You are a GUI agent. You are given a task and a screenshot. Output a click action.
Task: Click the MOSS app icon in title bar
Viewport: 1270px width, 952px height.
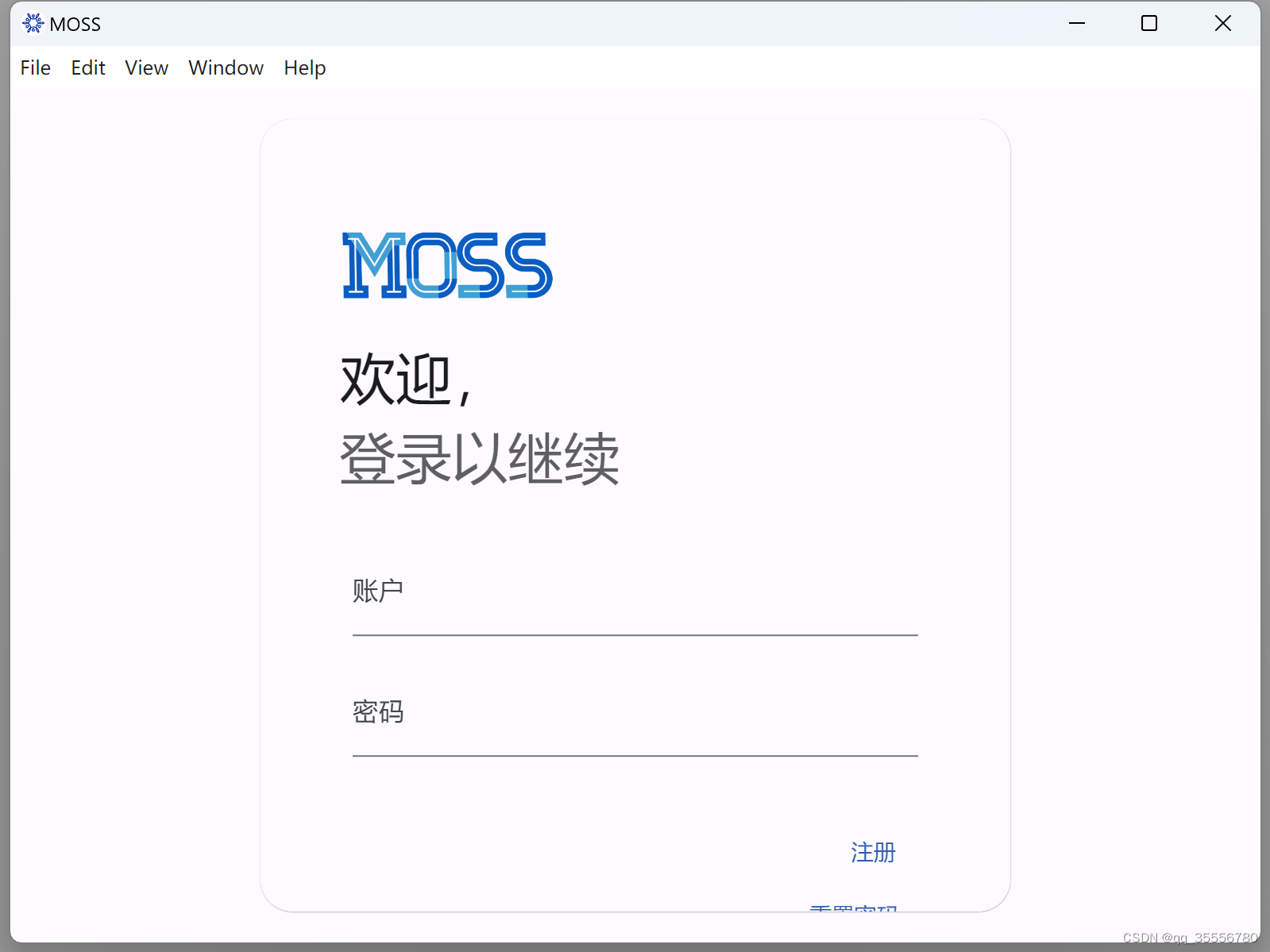coord(33,24)
